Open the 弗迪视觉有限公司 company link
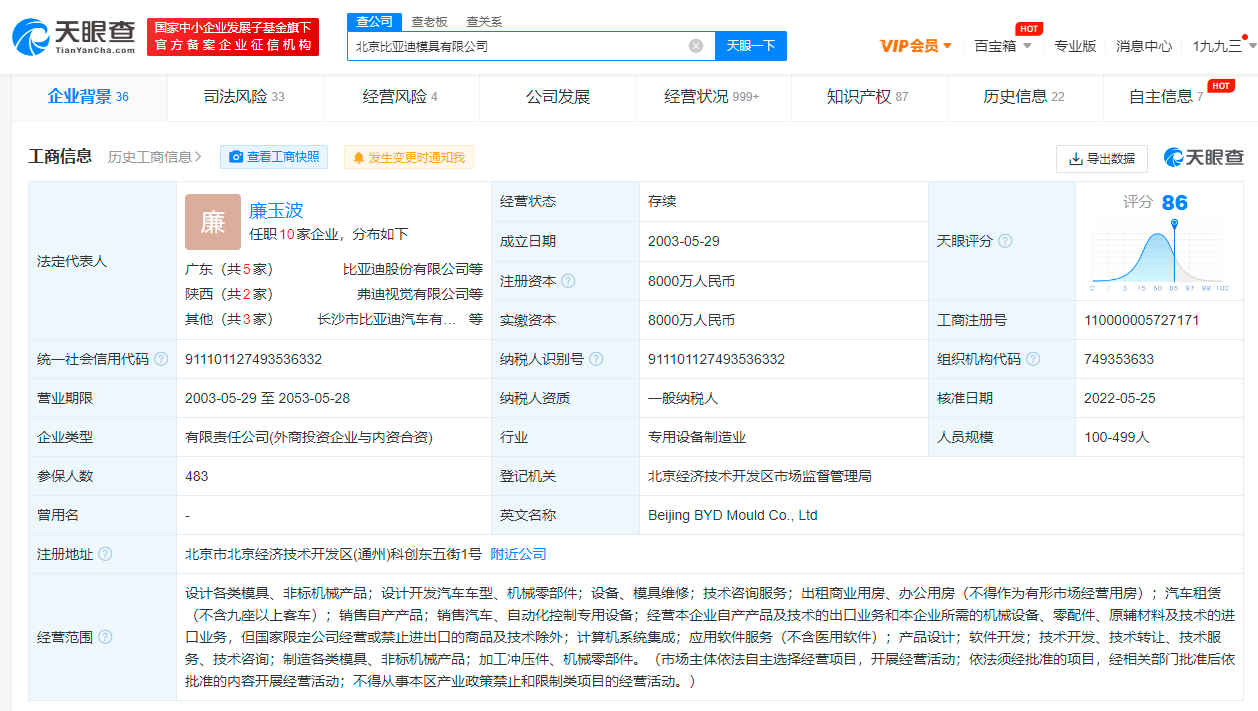The height and width of the screenshot is (711, 1258). coord(413,294)
